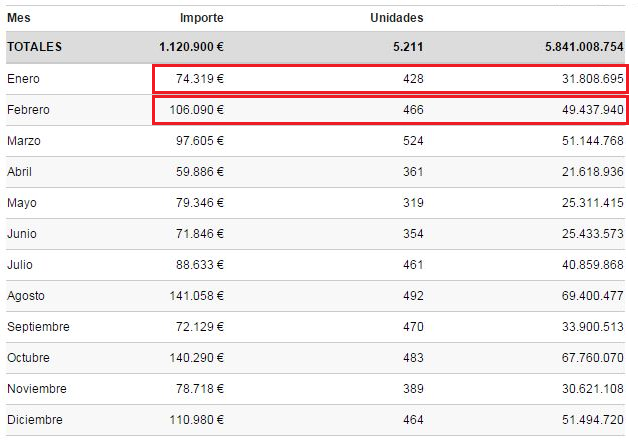Screen dimensions: 640x444
Task: Click the Unidades column header
Action: tap(396, 18)
